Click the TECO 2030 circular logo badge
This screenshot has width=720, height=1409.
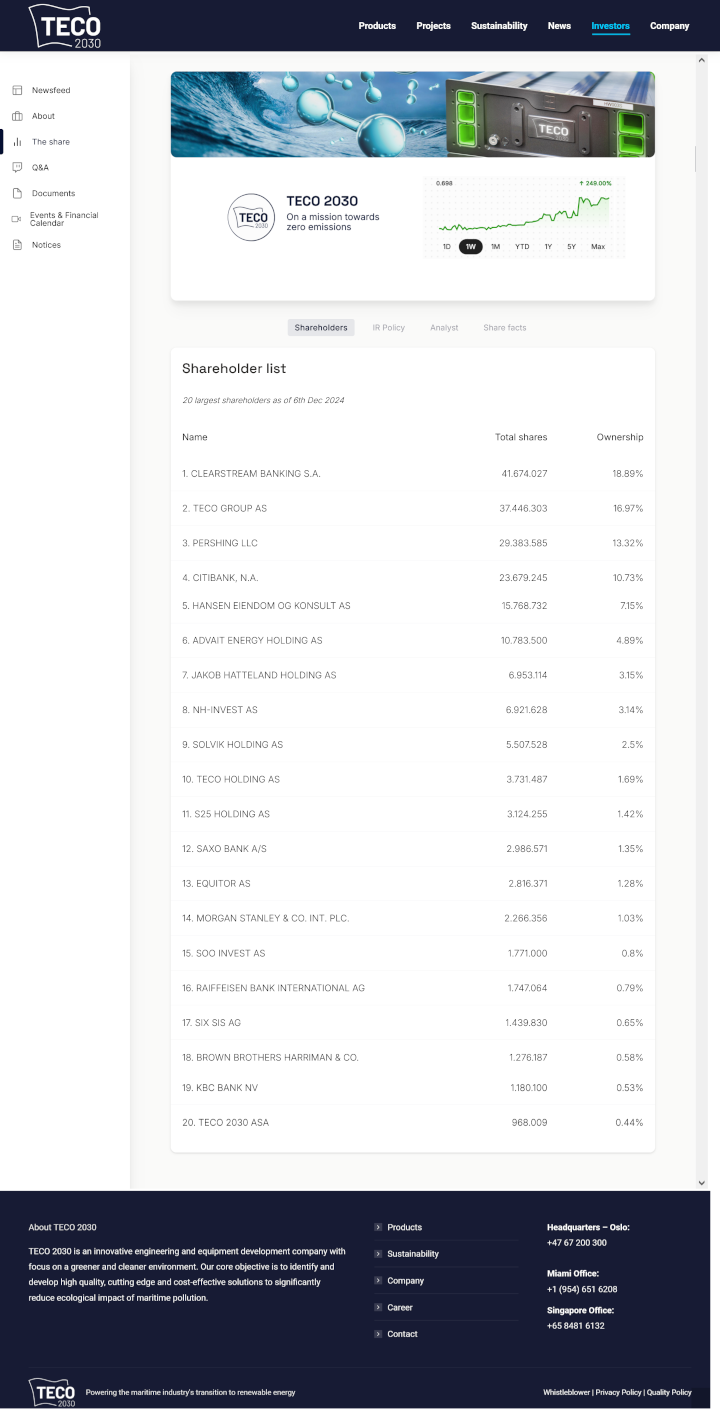click(x=251, y=217)
